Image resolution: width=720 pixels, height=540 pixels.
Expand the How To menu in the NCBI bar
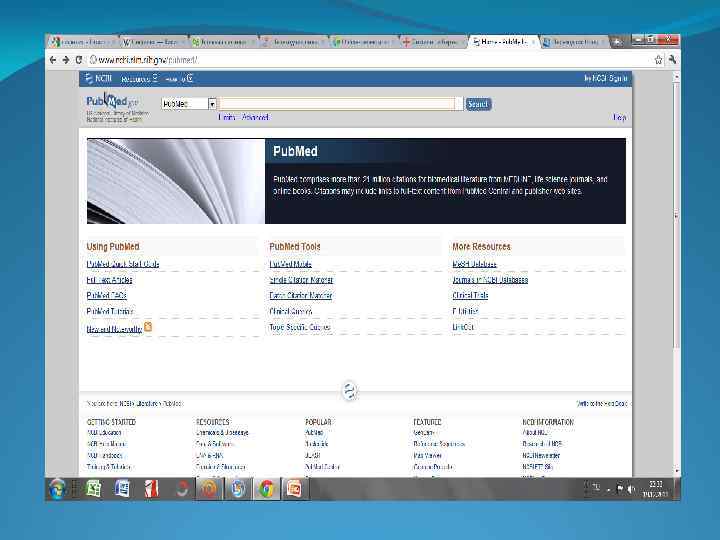click(x=179, y=79)
